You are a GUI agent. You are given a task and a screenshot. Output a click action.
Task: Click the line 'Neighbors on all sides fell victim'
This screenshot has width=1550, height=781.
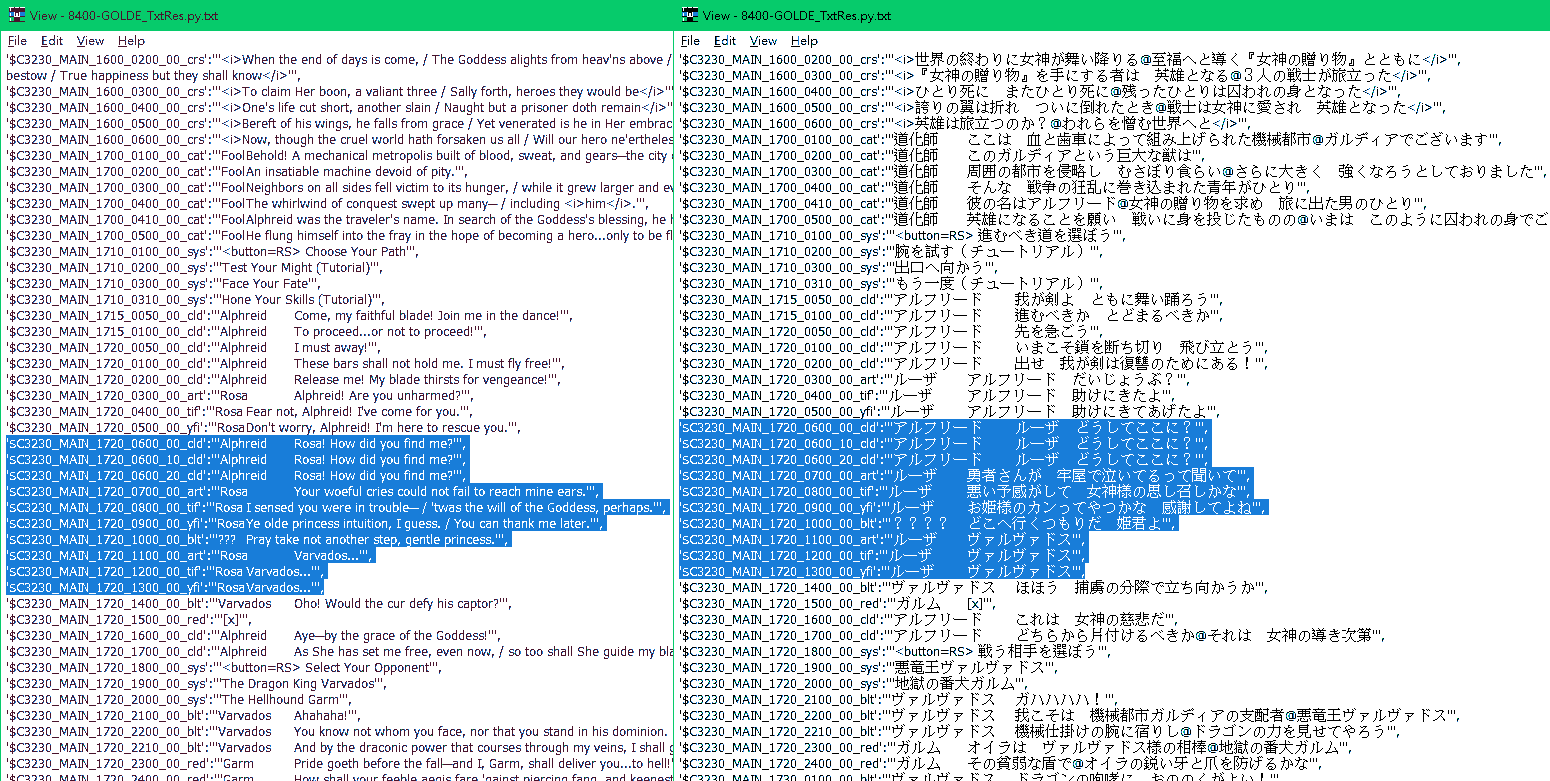tap(339, 188)
